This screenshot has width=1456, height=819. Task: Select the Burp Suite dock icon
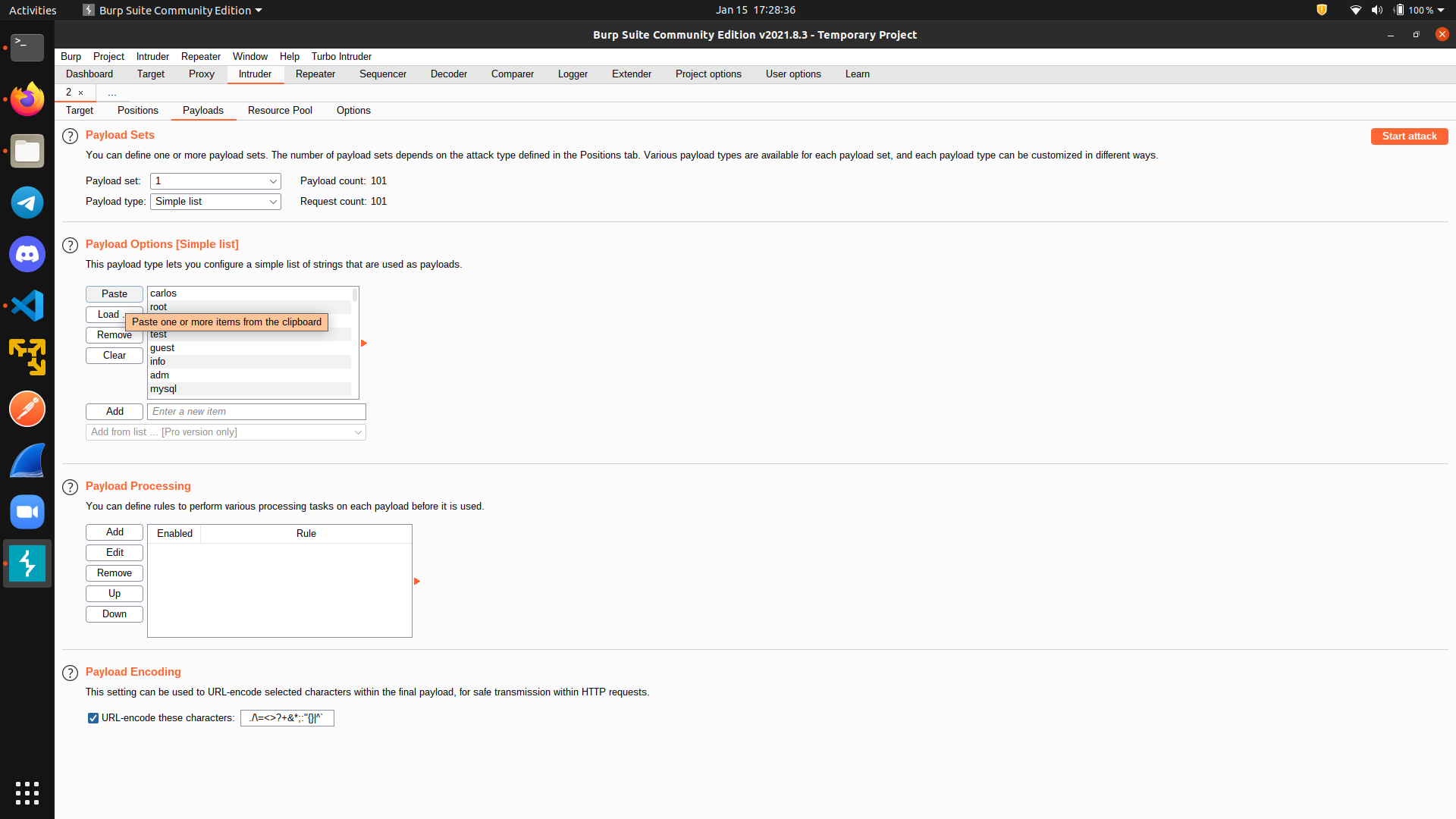(27, 563)
